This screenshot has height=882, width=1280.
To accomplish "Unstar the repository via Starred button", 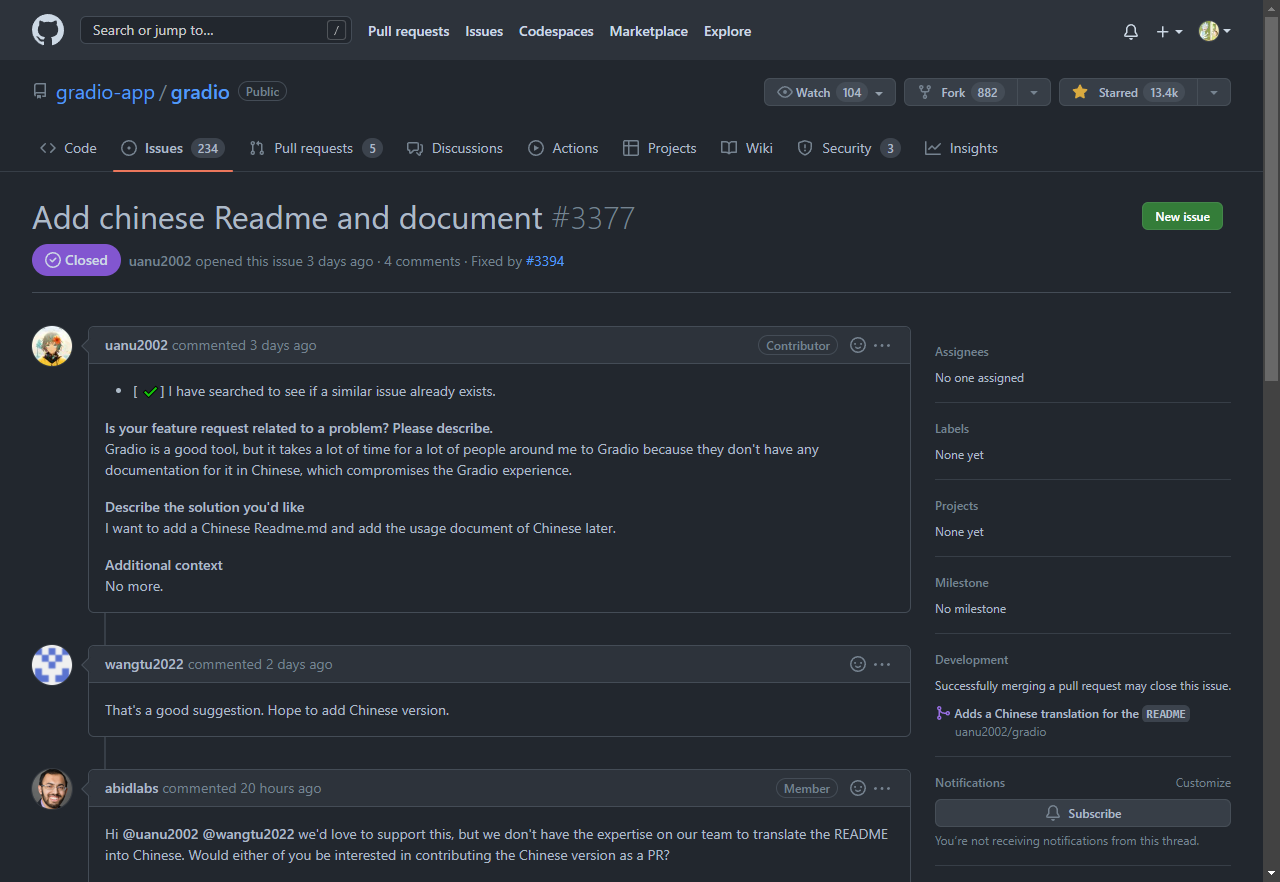I will [1127, 92].
